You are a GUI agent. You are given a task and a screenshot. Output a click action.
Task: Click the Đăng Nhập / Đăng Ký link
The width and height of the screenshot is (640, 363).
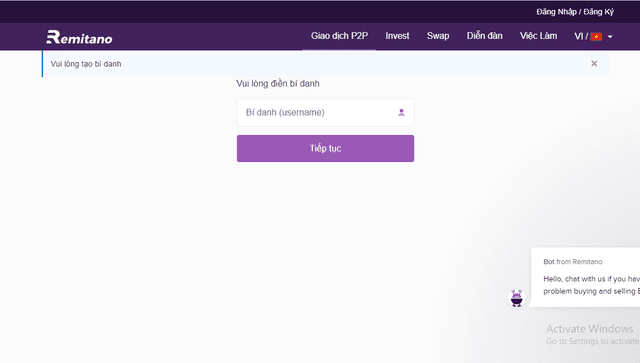click(575, 12)
